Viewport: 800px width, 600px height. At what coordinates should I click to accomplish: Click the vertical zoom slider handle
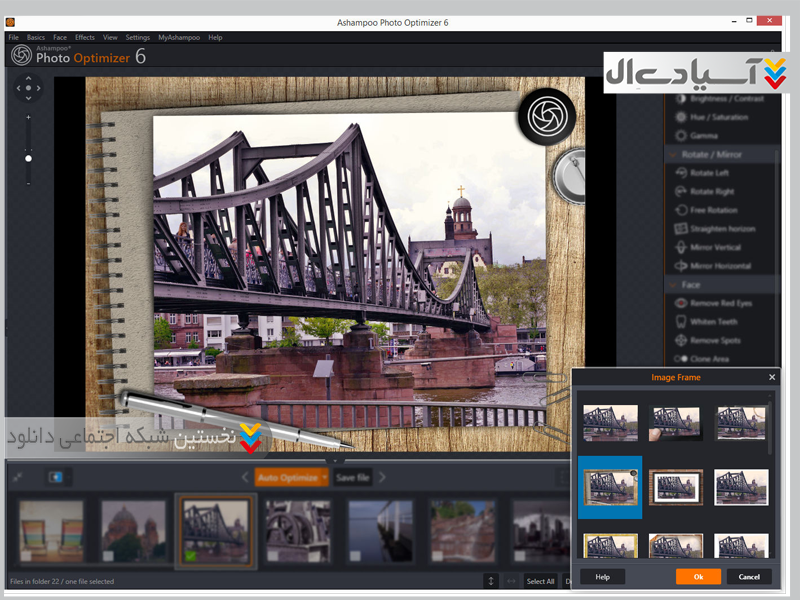click(28, 158)
